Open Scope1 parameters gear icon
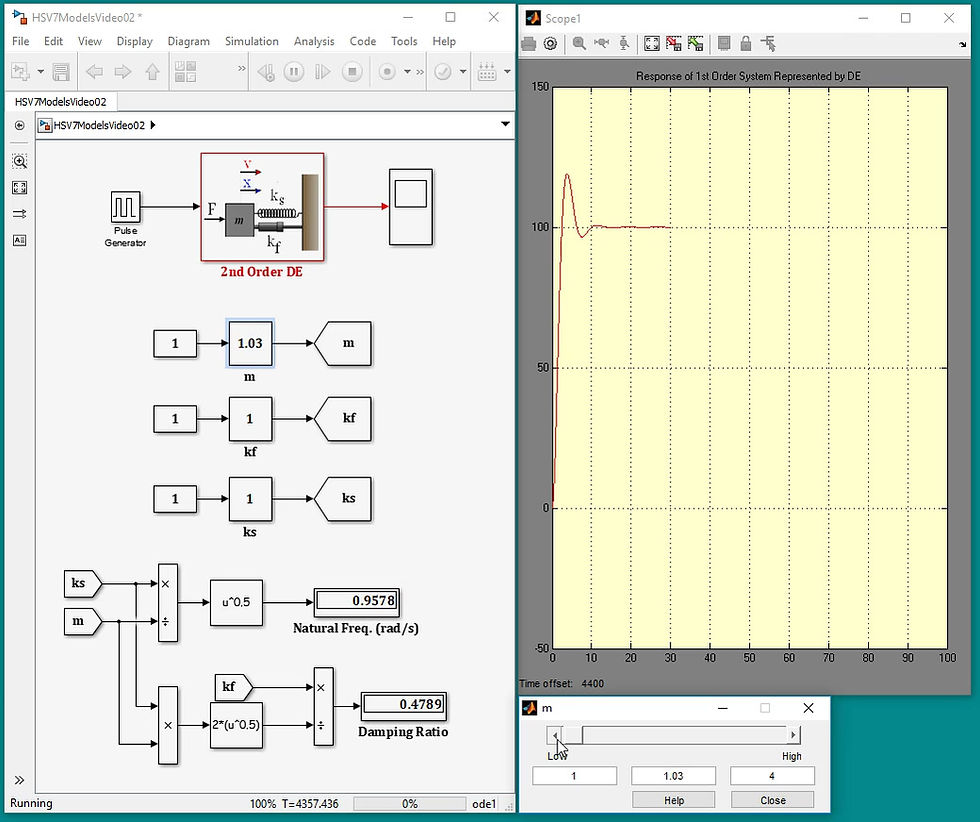The image size is (980, 822). tap(550, 44)
